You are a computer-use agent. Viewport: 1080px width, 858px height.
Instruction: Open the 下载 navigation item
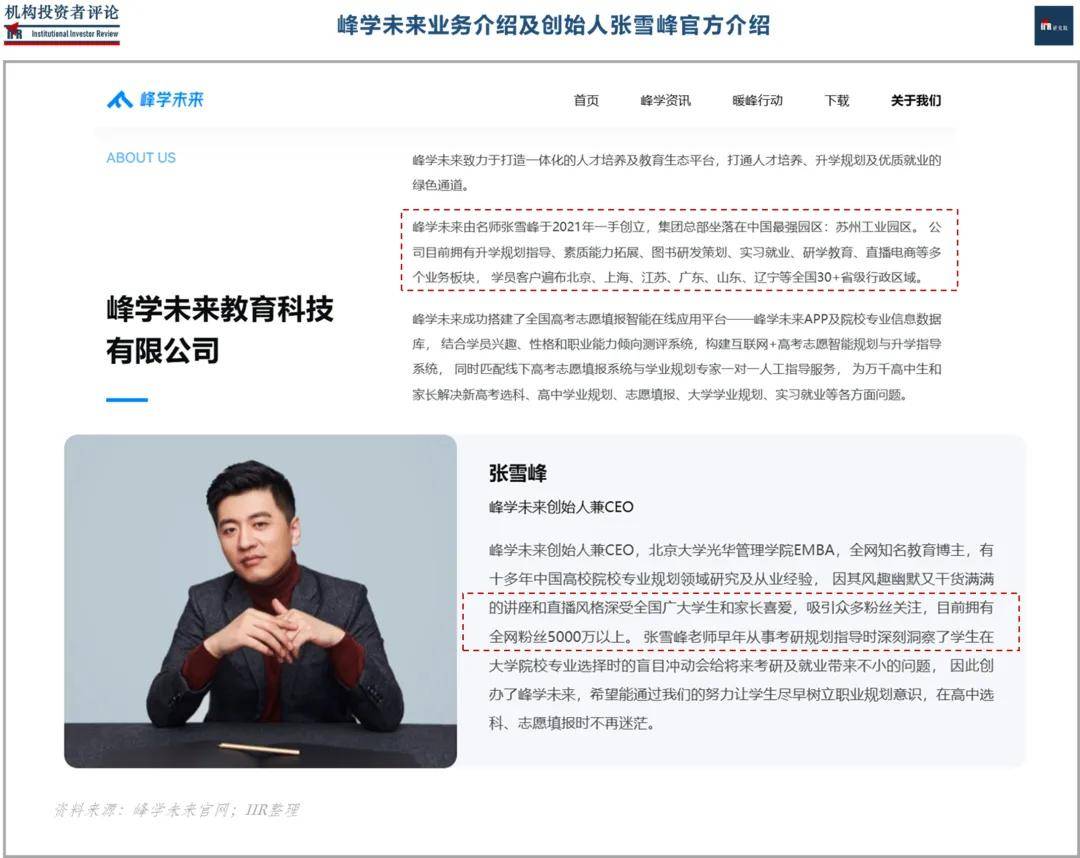tap(835, 99)
